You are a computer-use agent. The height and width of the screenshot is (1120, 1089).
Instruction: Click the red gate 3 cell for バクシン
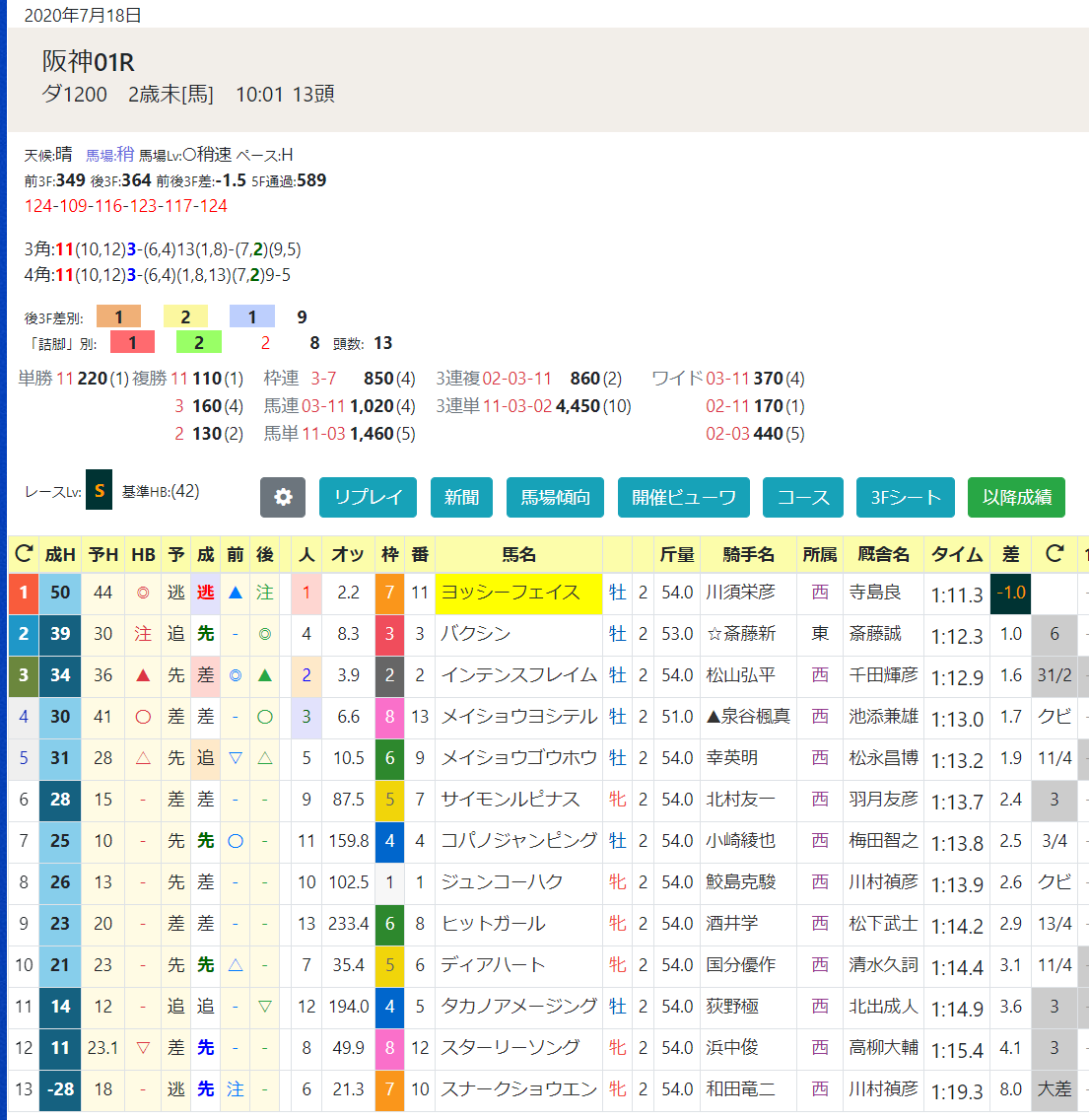pos(389,634)
